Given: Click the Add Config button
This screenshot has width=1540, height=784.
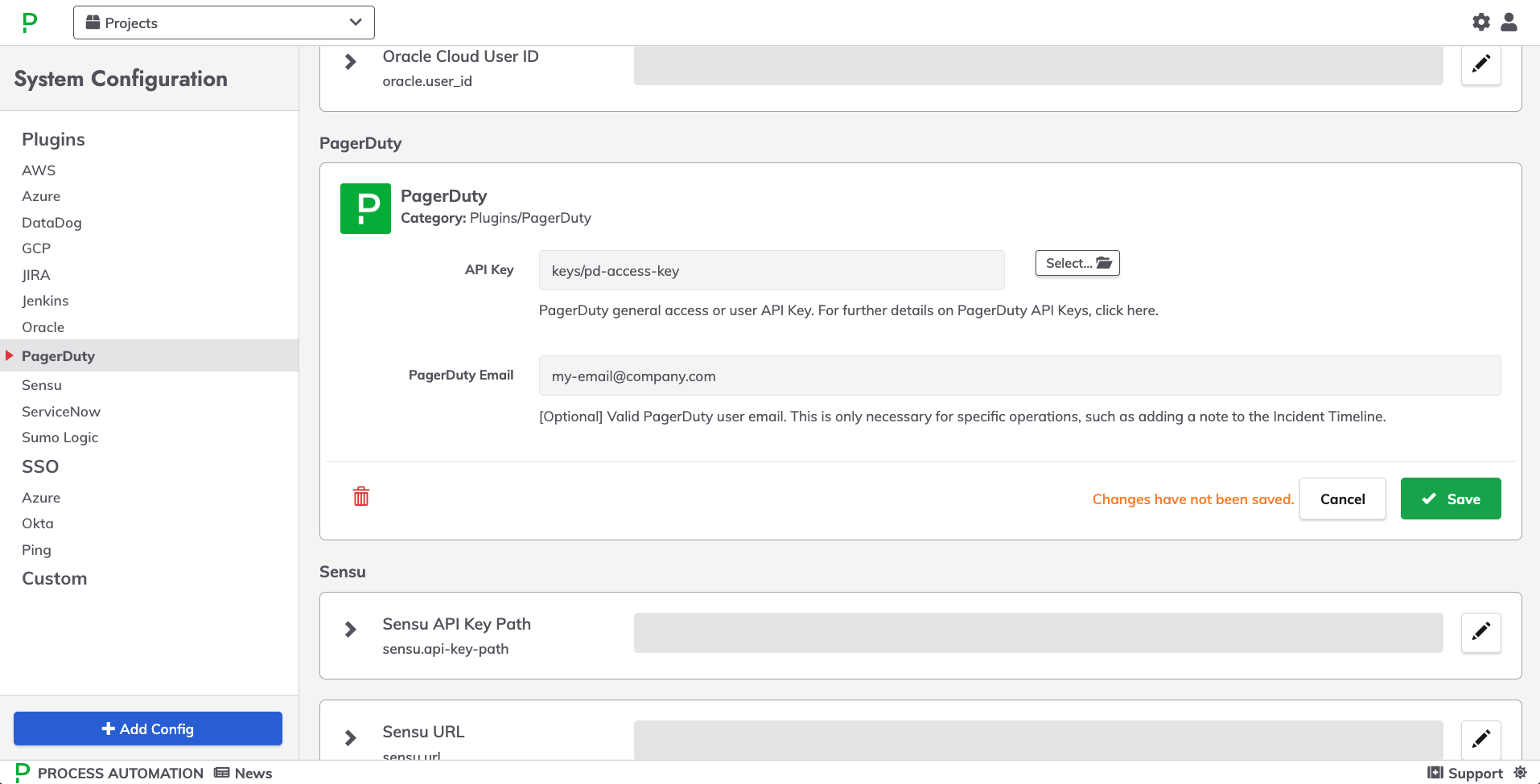Looking at the screenshot, I should pyautogui.click(x=148, y=729).
